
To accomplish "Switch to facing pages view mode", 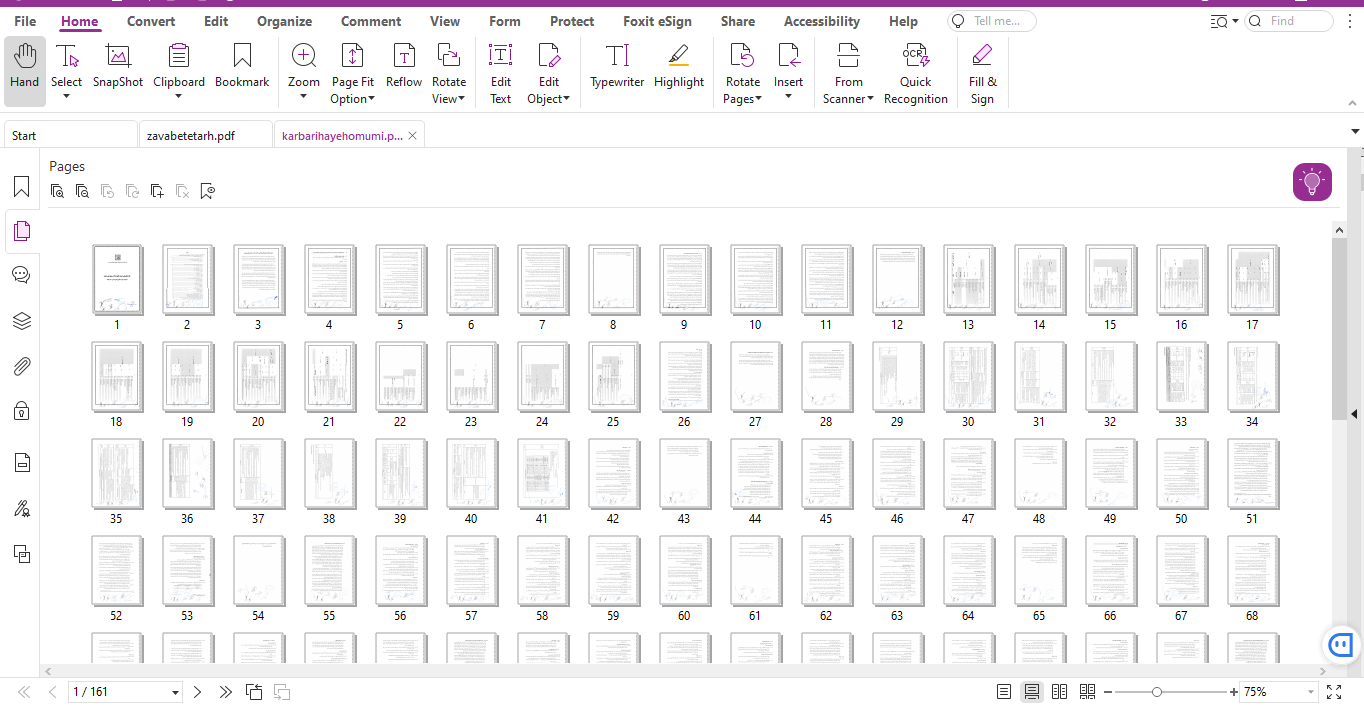I will [x=1060, y=692].
